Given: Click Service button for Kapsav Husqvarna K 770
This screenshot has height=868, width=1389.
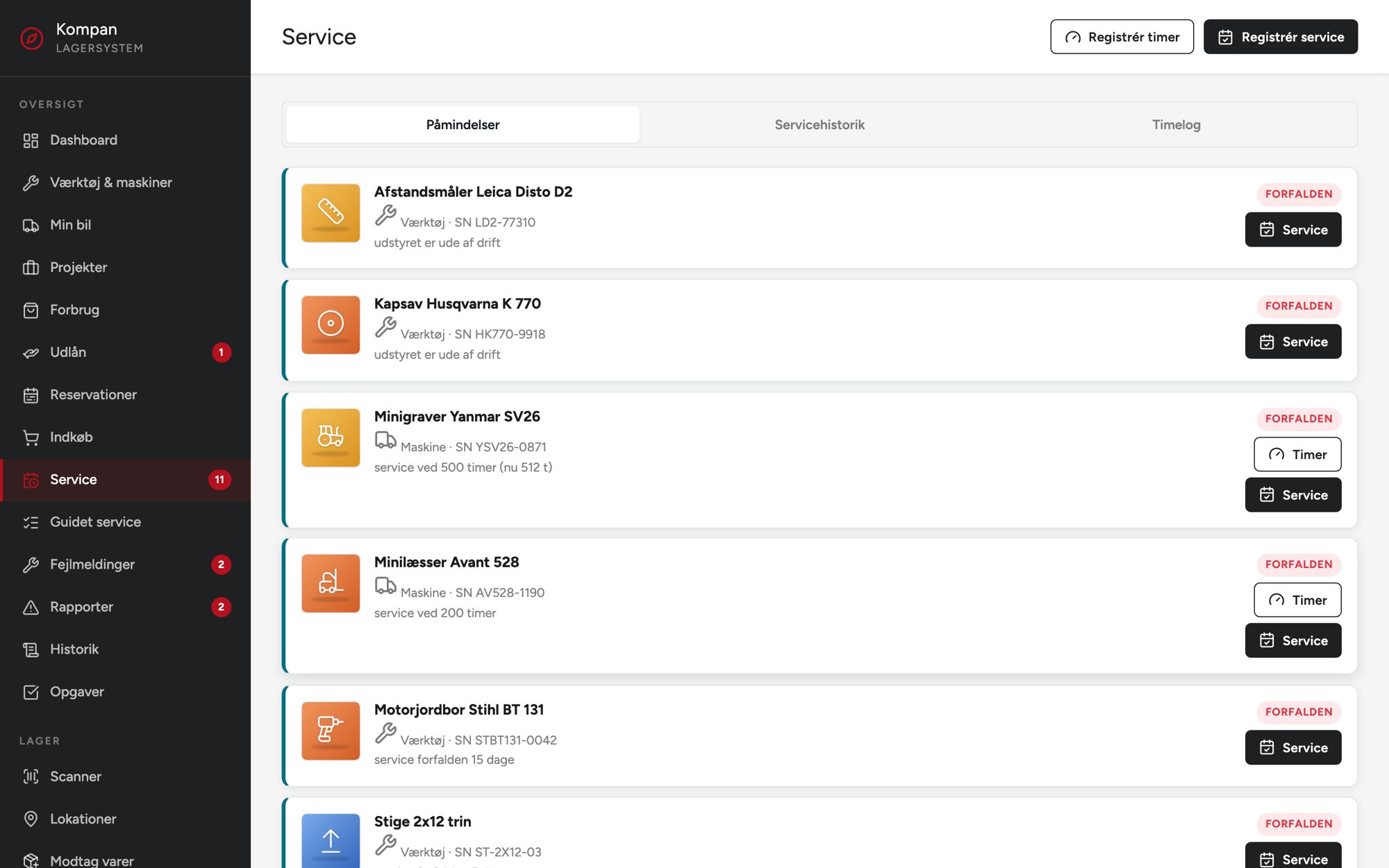Looking at the screenshot, I should pos(1293,342).
